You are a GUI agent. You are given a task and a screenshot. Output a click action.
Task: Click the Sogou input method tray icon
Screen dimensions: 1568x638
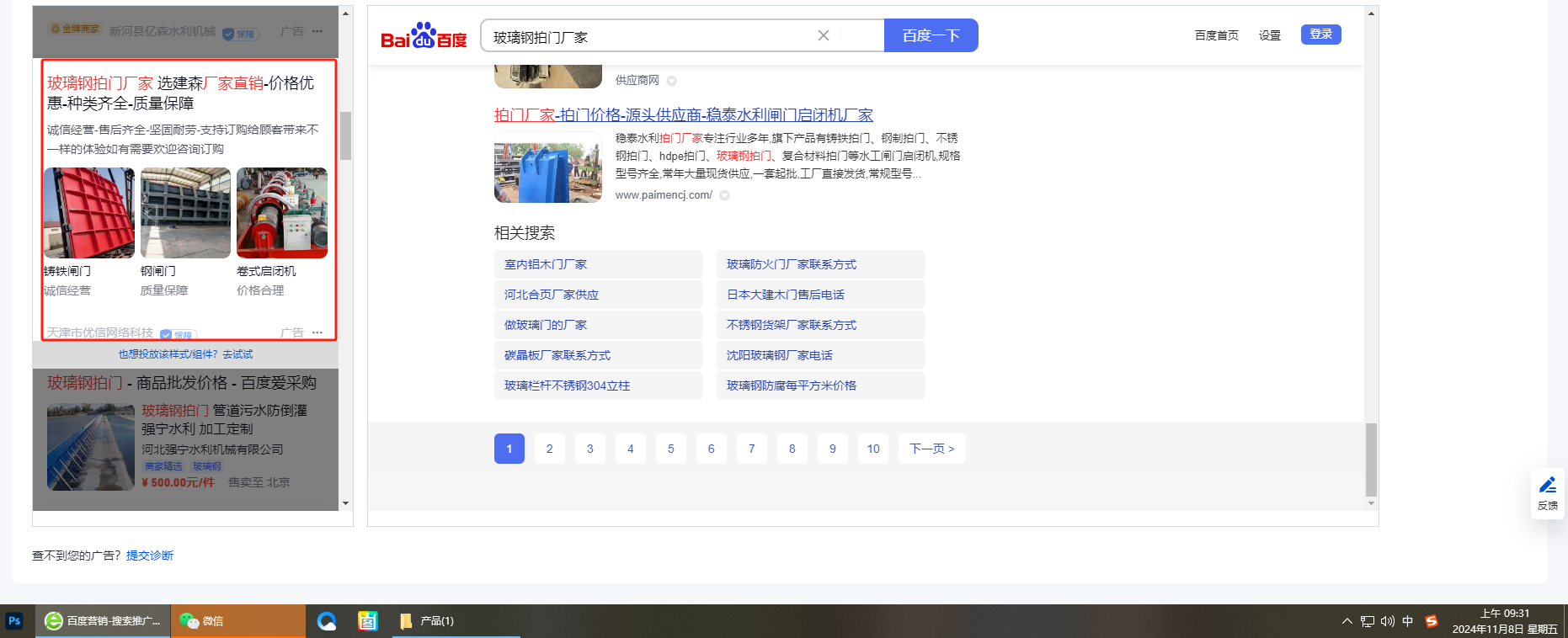point(1432,621)
